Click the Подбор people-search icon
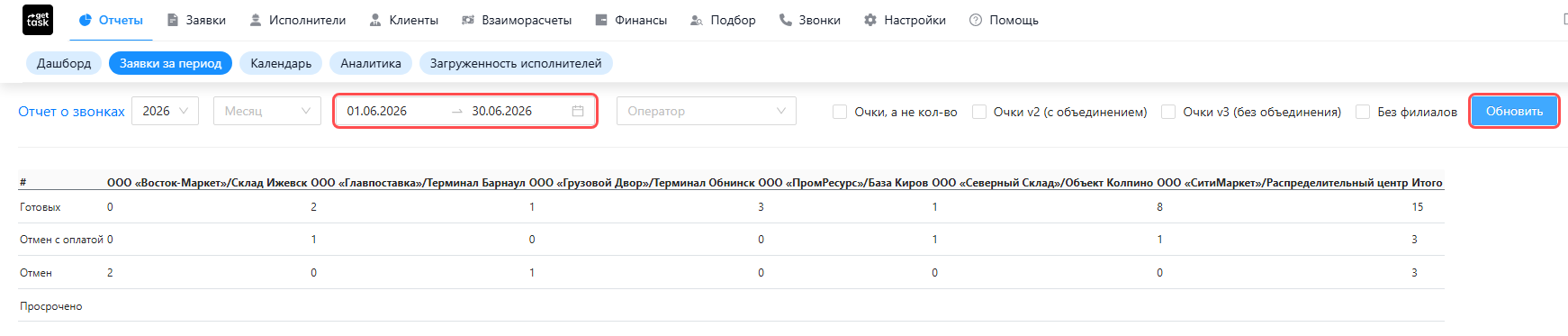The height and width of the screenshot is (336, 1568). tap(697, 20)
